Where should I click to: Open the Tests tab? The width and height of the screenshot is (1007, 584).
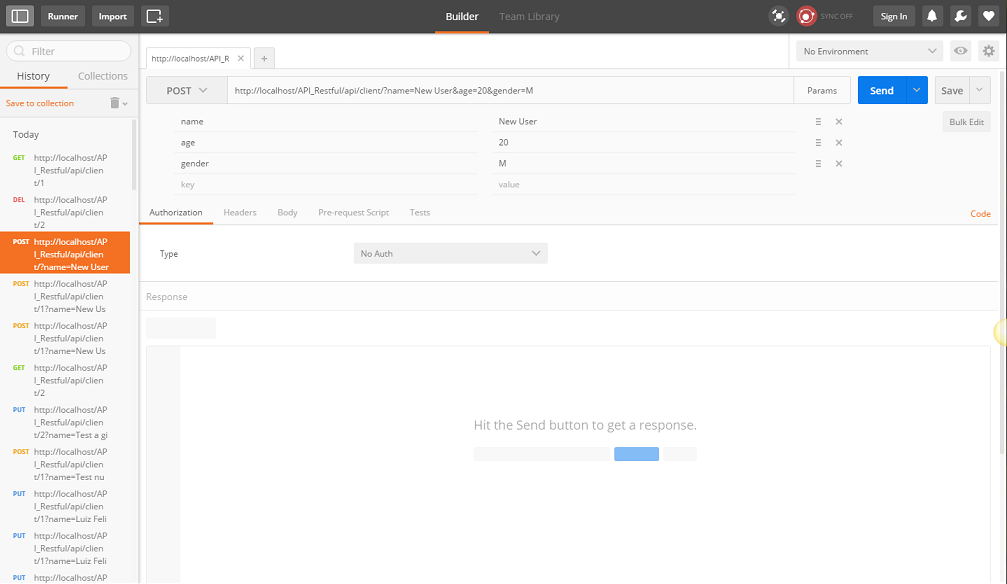[419, 213]
